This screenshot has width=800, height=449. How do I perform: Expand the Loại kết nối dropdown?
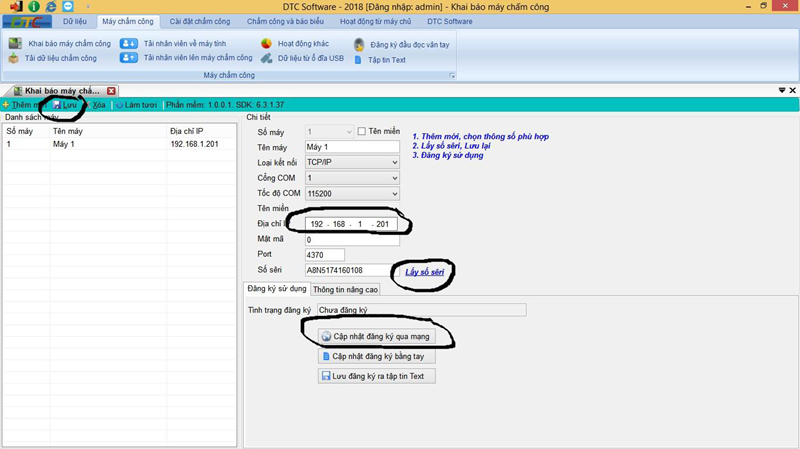(x=394, y=162)
